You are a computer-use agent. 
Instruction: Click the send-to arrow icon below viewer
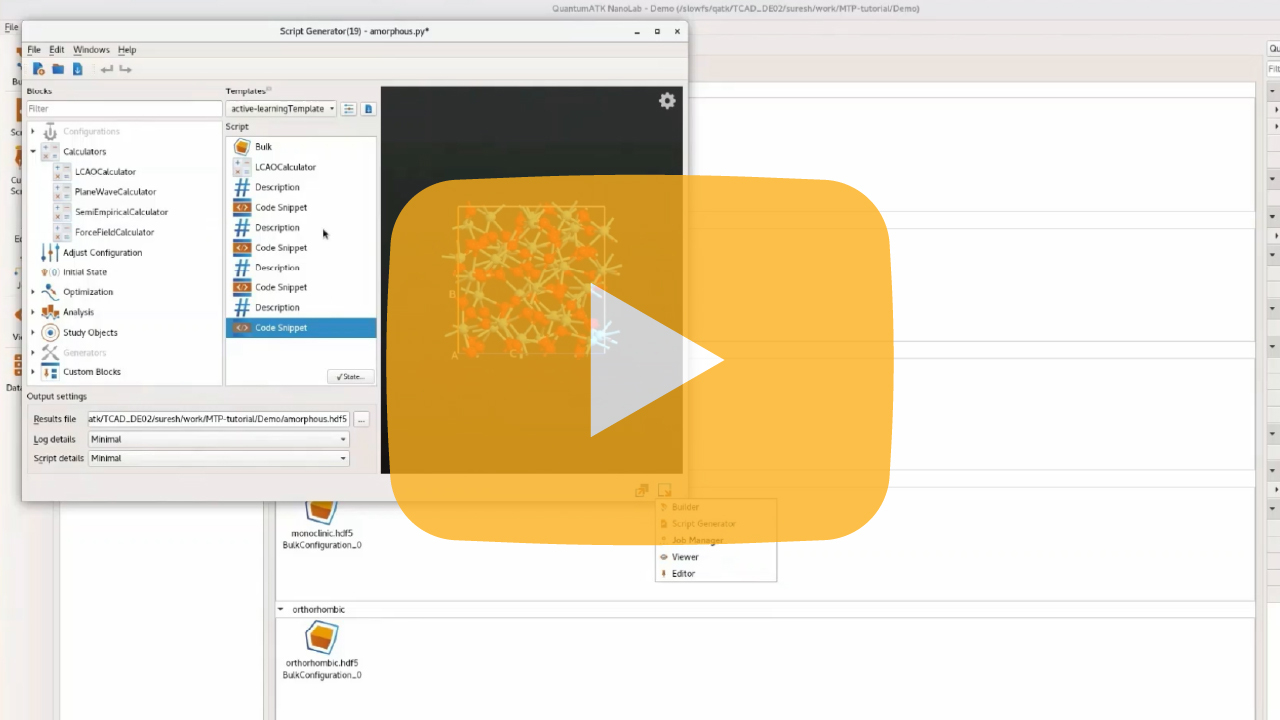click(x=664, y=491)
